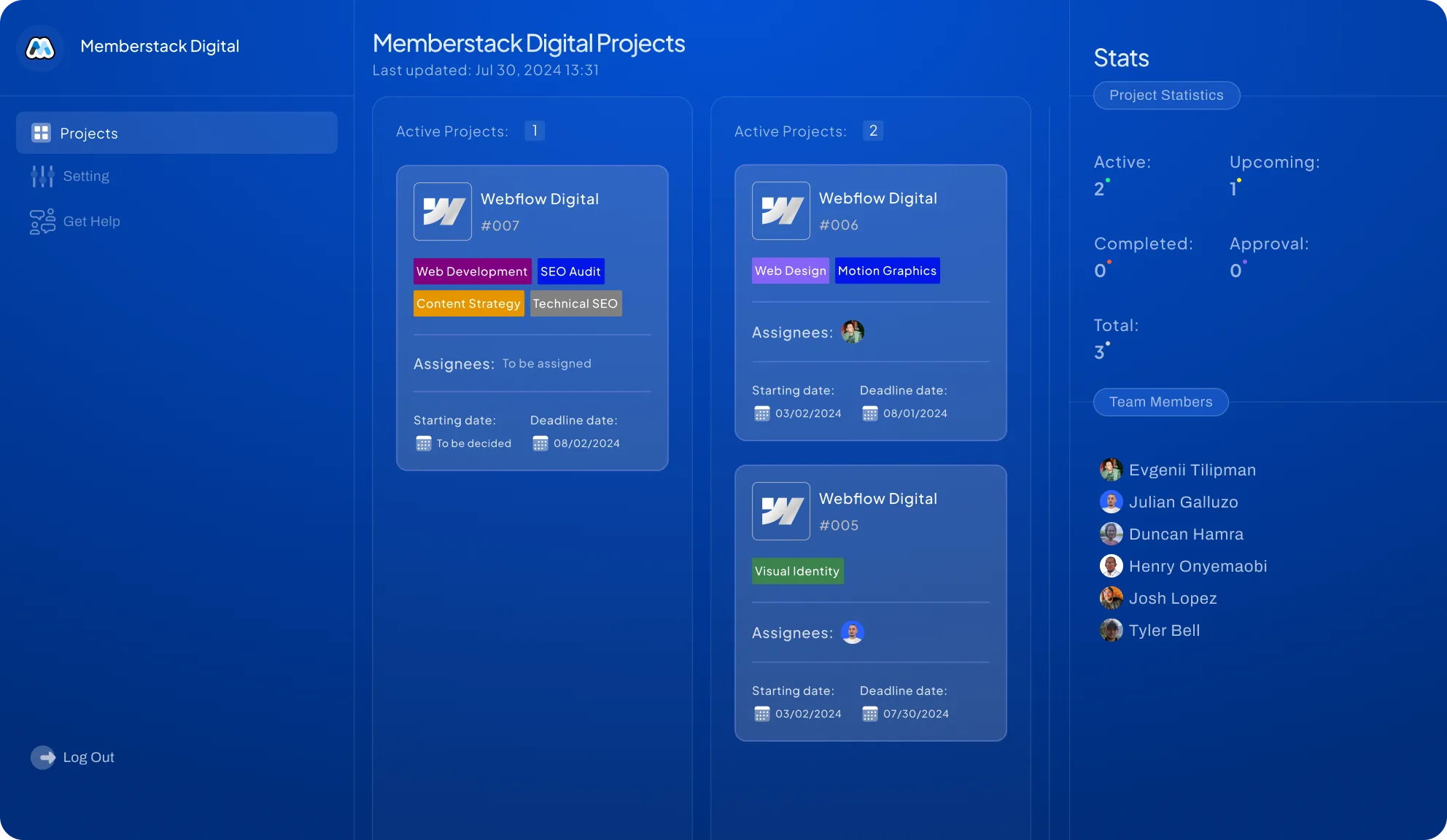Click the 07/30/2024 deadline date
The image size is (1447, 840).
coord(916,714)
